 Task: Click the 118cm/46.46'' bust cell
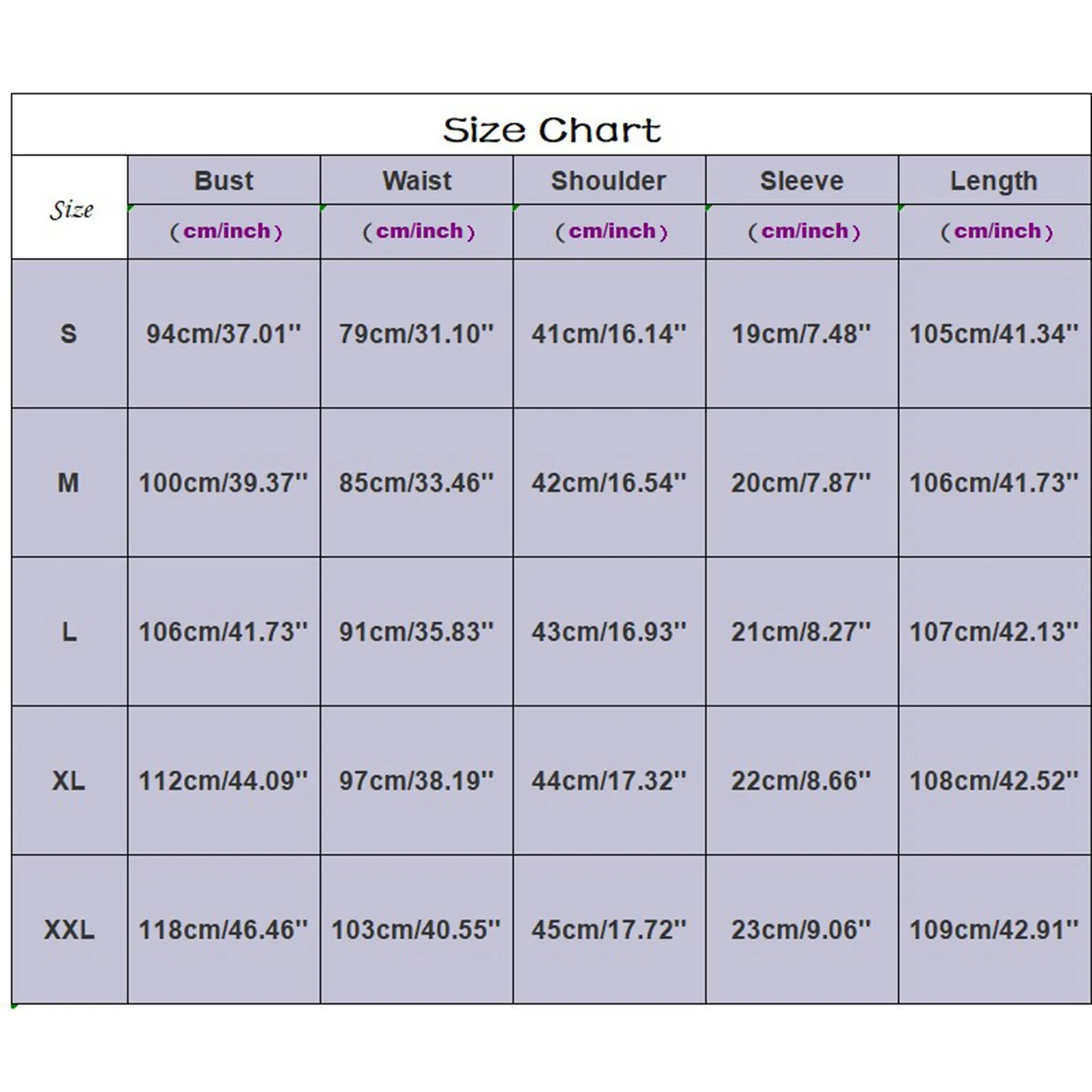click(223, 930)
